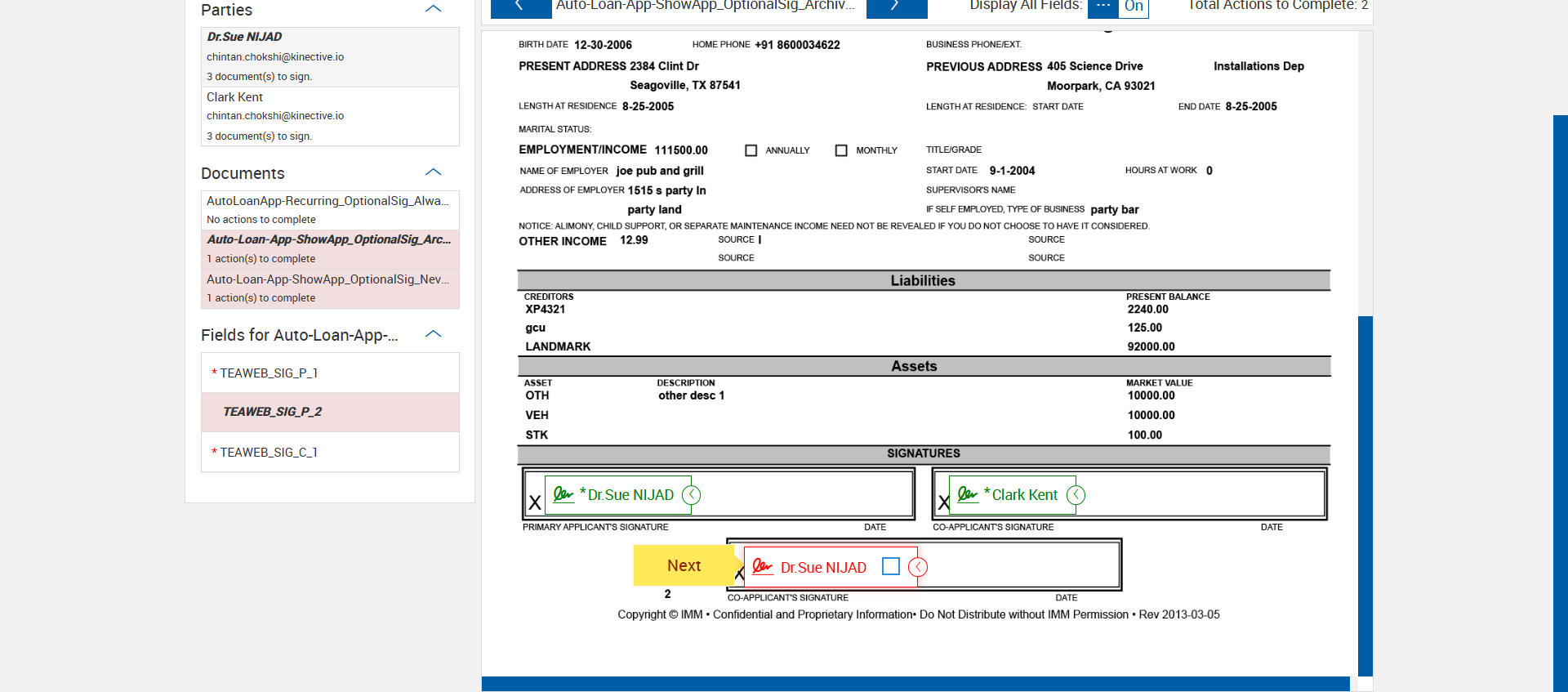Screen dimensions: 1568x692
Task: Click home phone +91 8600034622
Action: click(x=797, y=45)
